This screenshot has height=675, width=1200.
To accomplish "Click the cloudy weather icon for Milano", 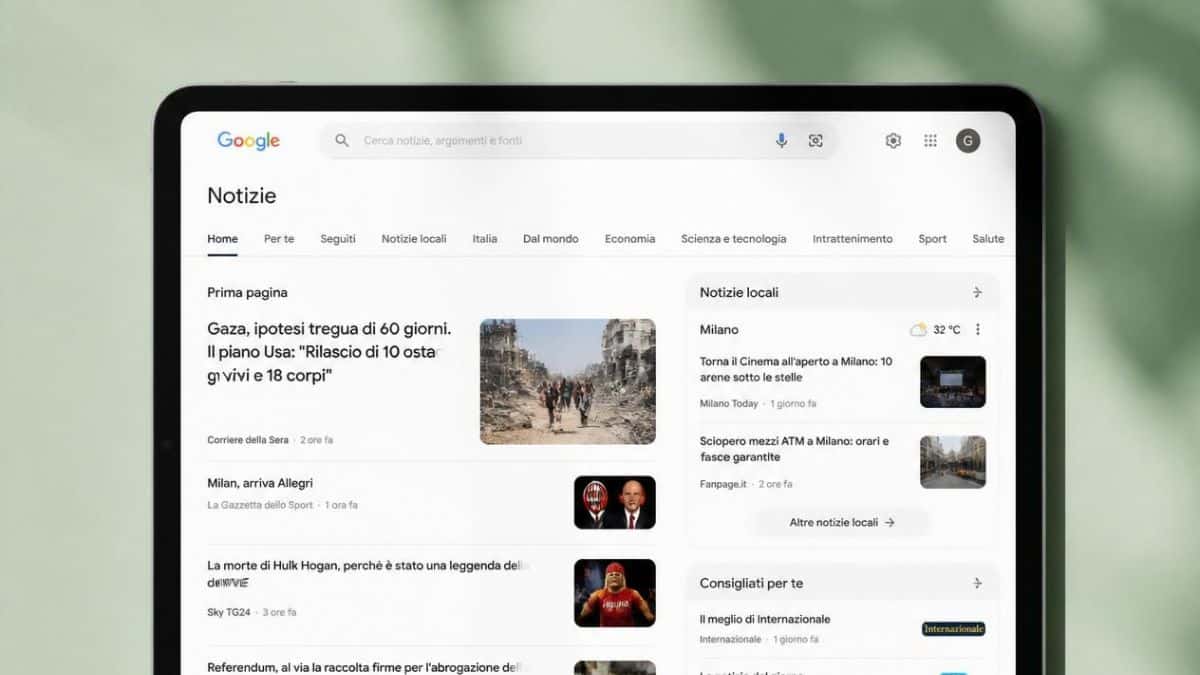I will (918, 330).
